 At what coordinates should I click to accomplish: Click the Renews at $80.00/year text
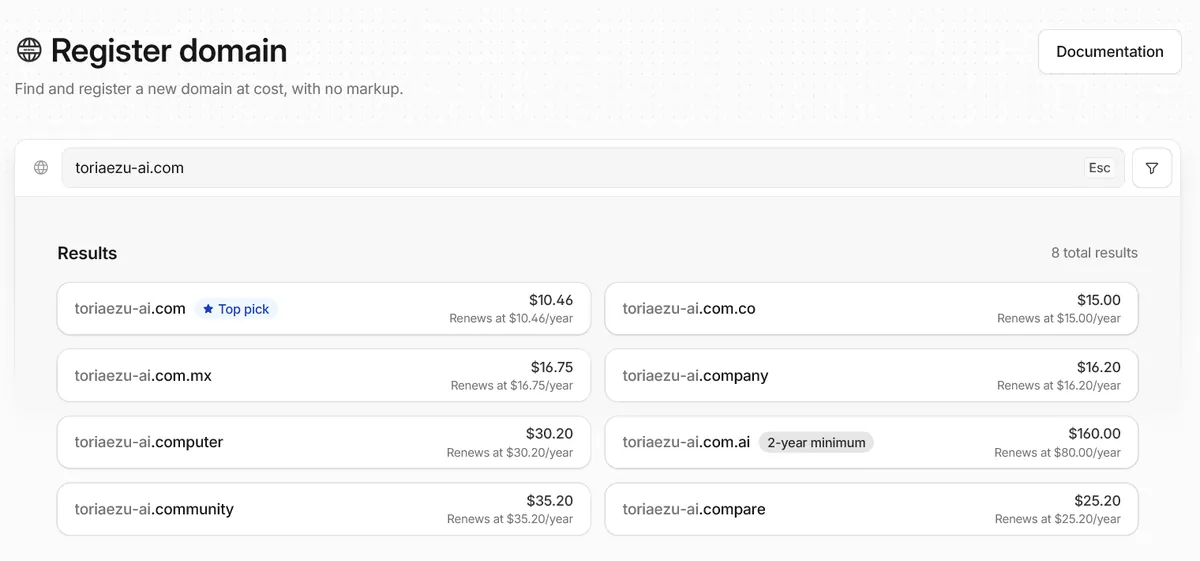[1057, 453]
